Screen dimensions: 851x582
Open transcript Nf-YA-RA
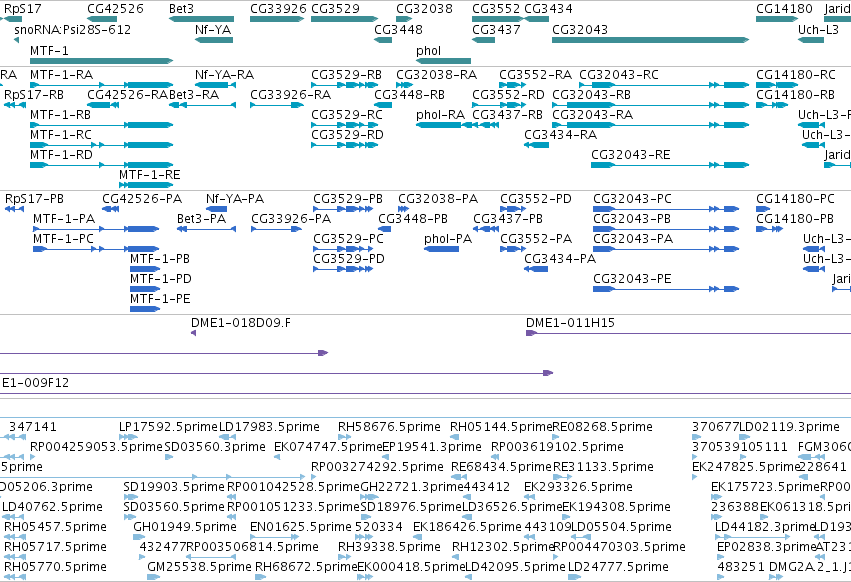225,75
